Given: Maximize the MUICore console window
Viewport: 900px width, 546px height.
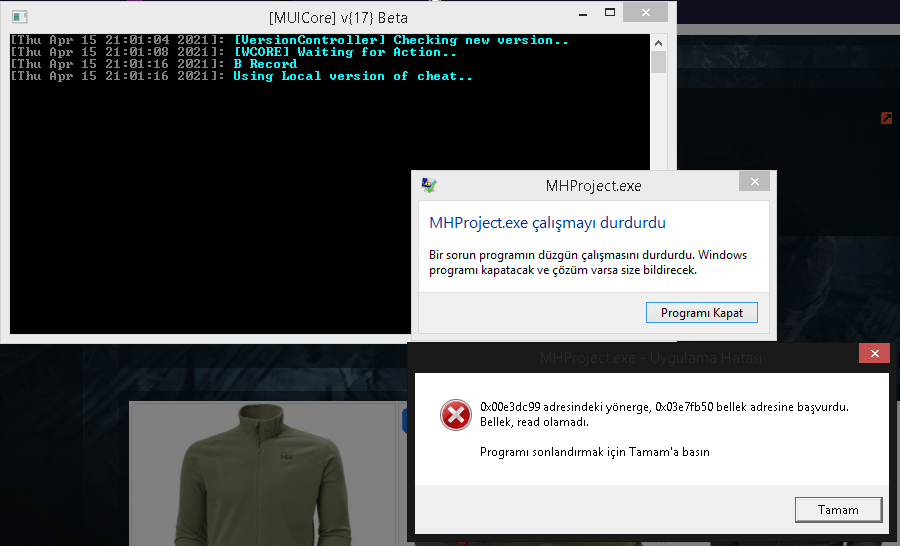Looking at the screenshot, I should coord(610,12).
